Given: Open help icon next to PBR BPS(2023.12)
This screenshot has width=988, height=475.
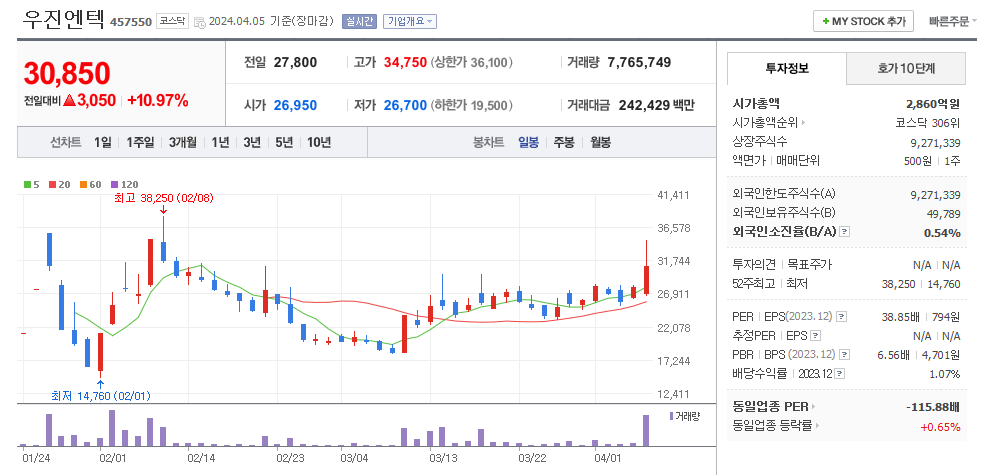Looking at the screenshot, I should (846, 355).
